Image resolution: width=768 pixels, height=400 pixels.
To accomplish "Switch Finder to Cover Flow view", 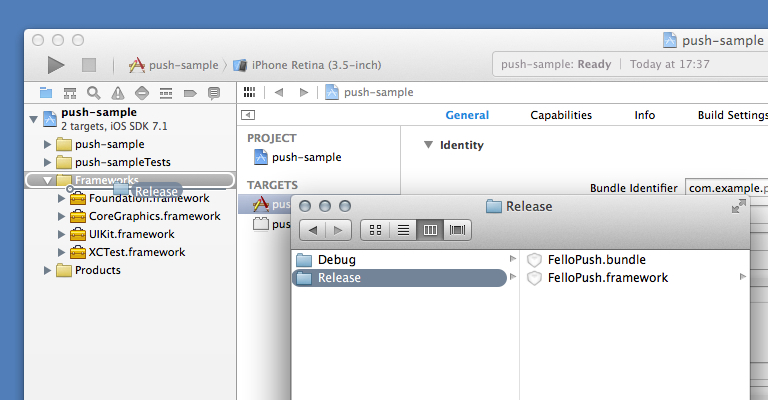I will point(457,230).
